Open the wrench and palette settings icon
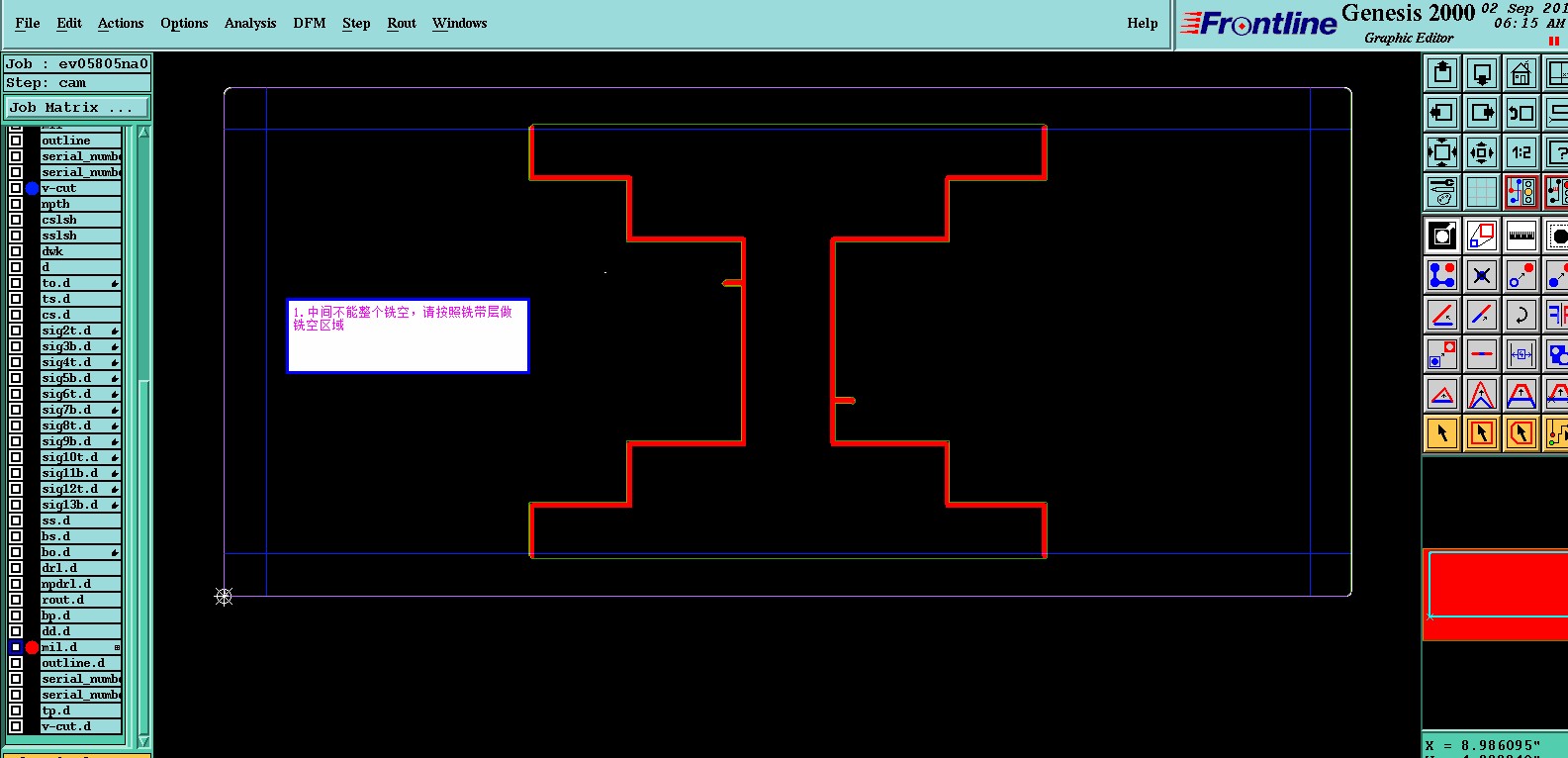Viewport: 1568px width, 758px height. (1442, 192)
